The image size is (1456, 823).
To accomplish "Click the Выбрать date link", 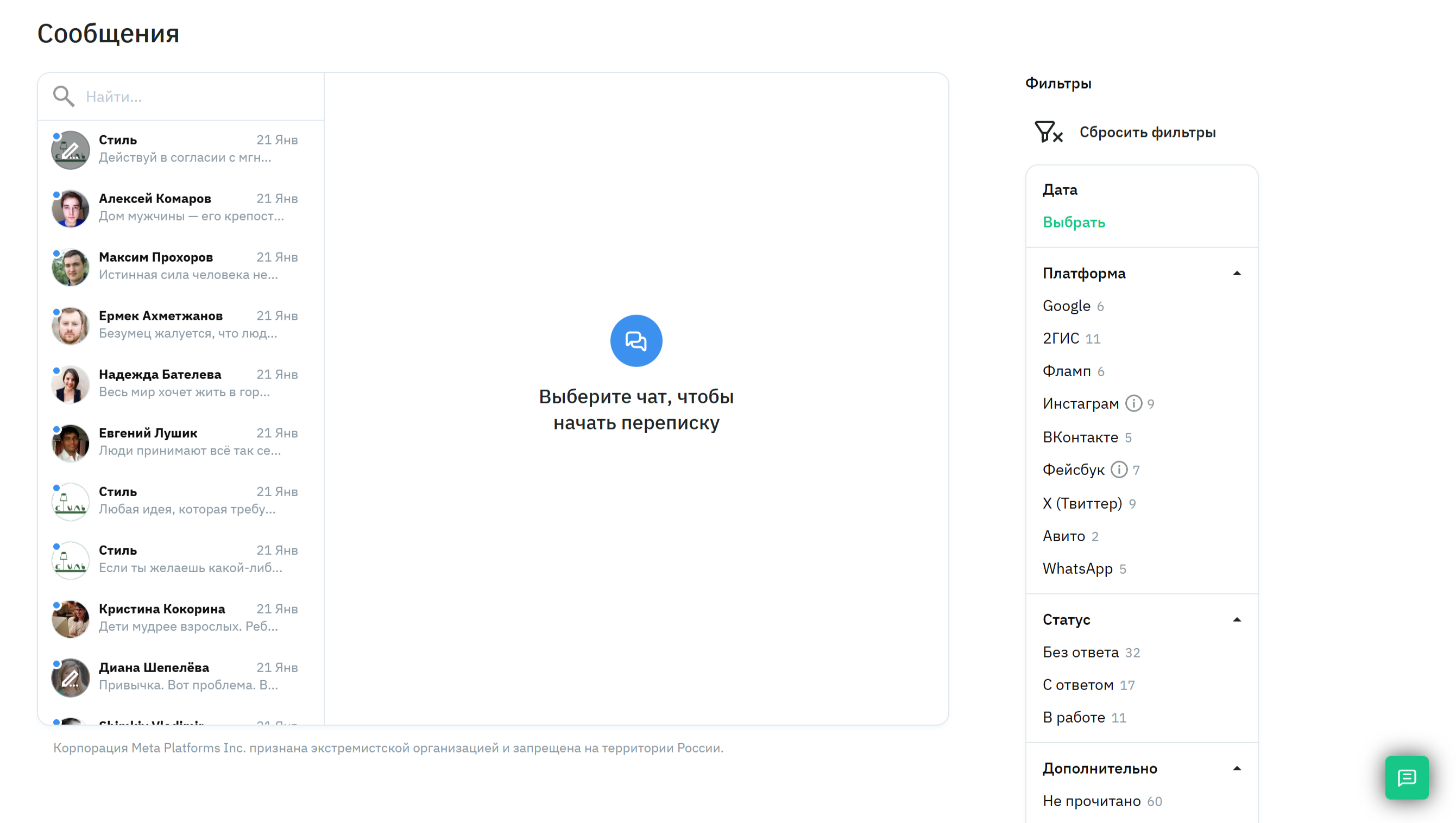I will pos(1073,222).
